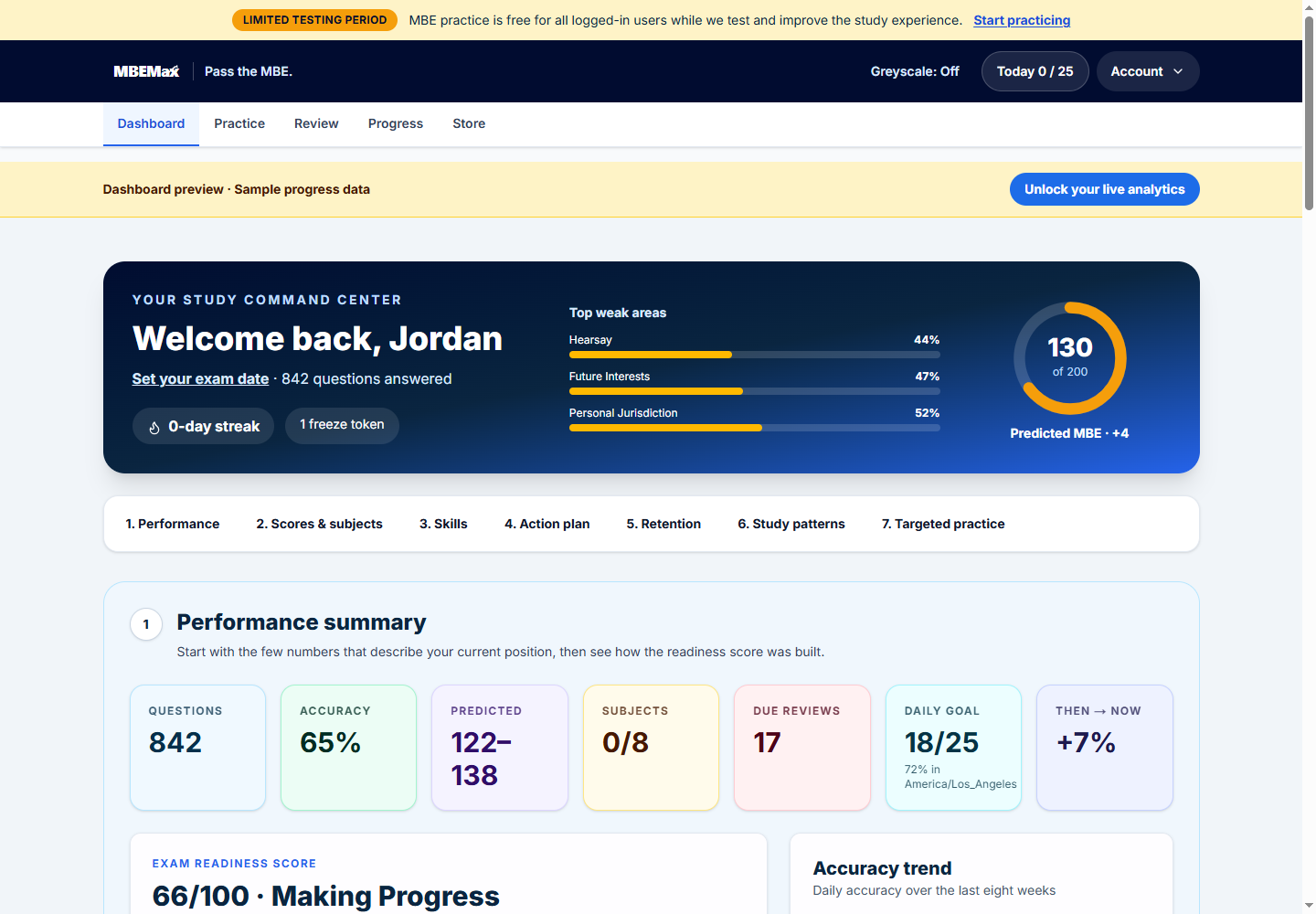This screenshot has height=914, width=1316.
Task: Go to the Review tab
Action: coord(316,123)
